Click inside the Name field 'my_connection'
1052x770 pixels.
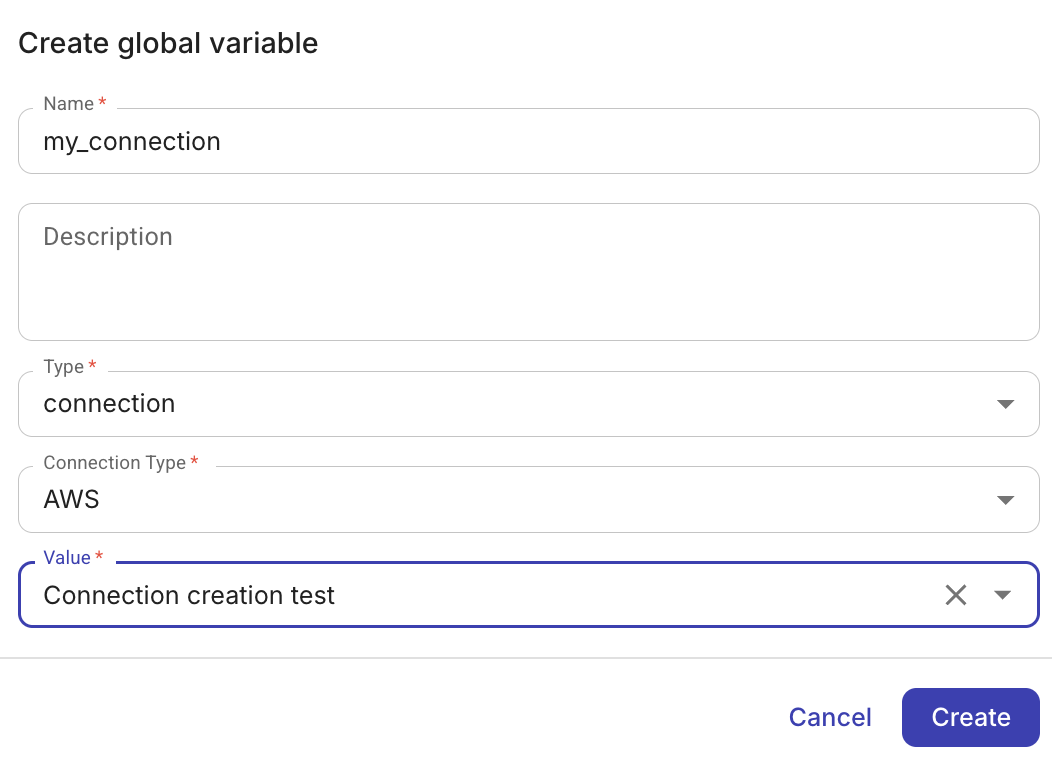400,141
